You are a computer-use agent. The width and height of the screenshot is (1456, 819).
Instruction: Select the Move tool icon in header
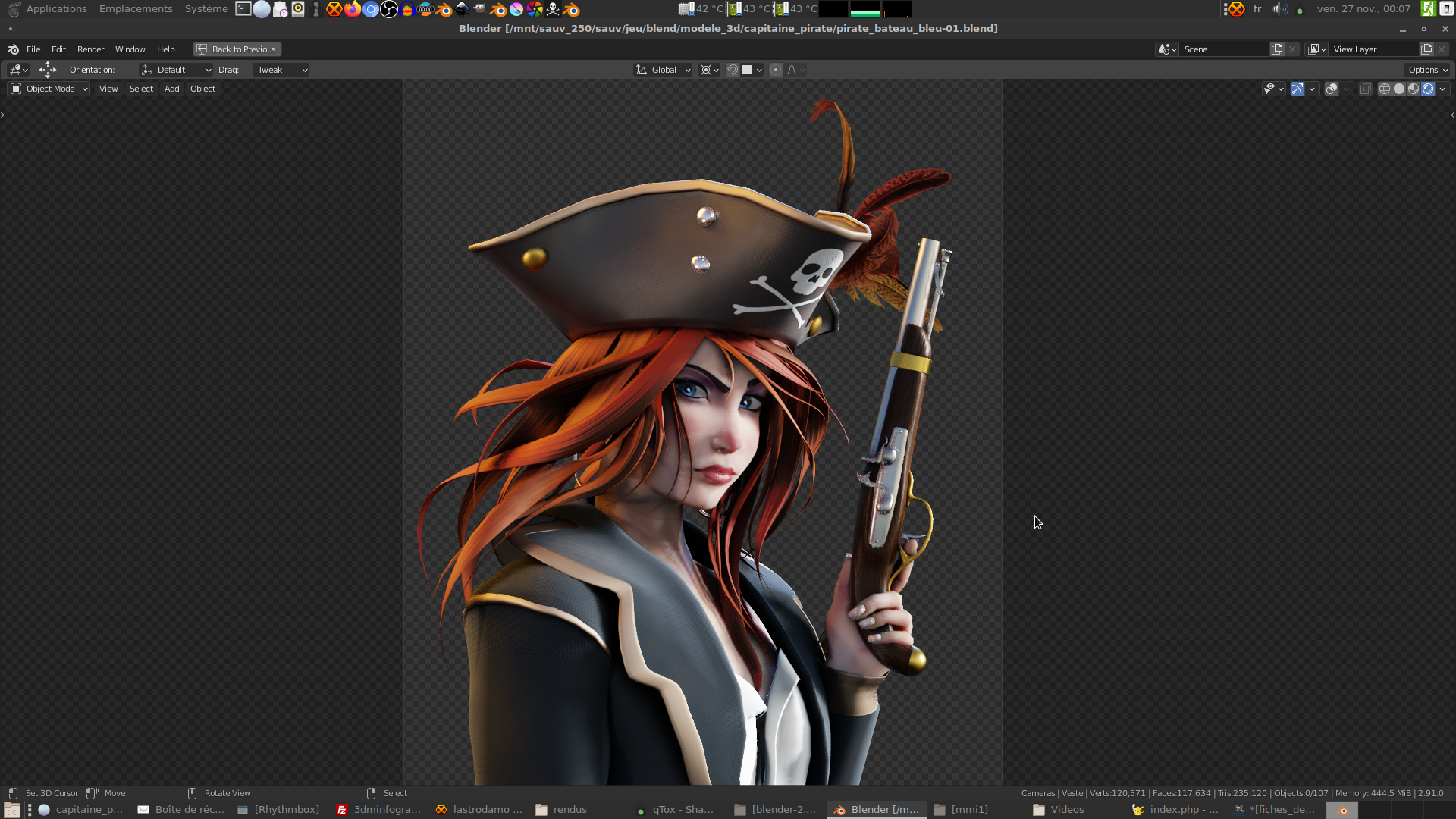[48, 70]
